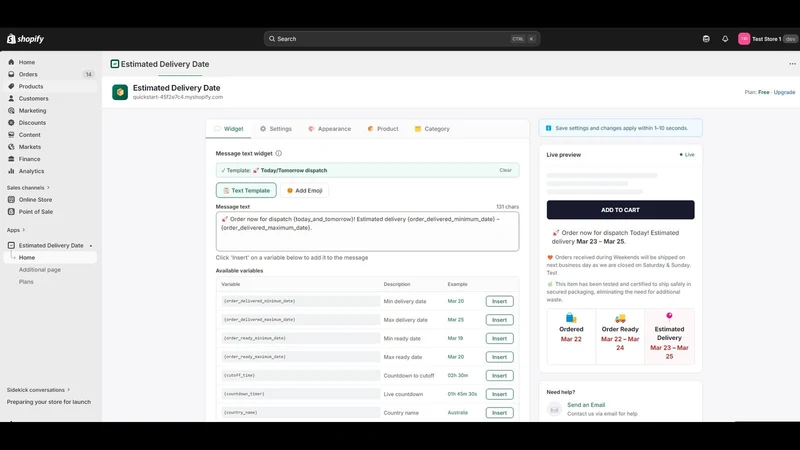
Task: Click Add Emoji button
Action: 305,190
